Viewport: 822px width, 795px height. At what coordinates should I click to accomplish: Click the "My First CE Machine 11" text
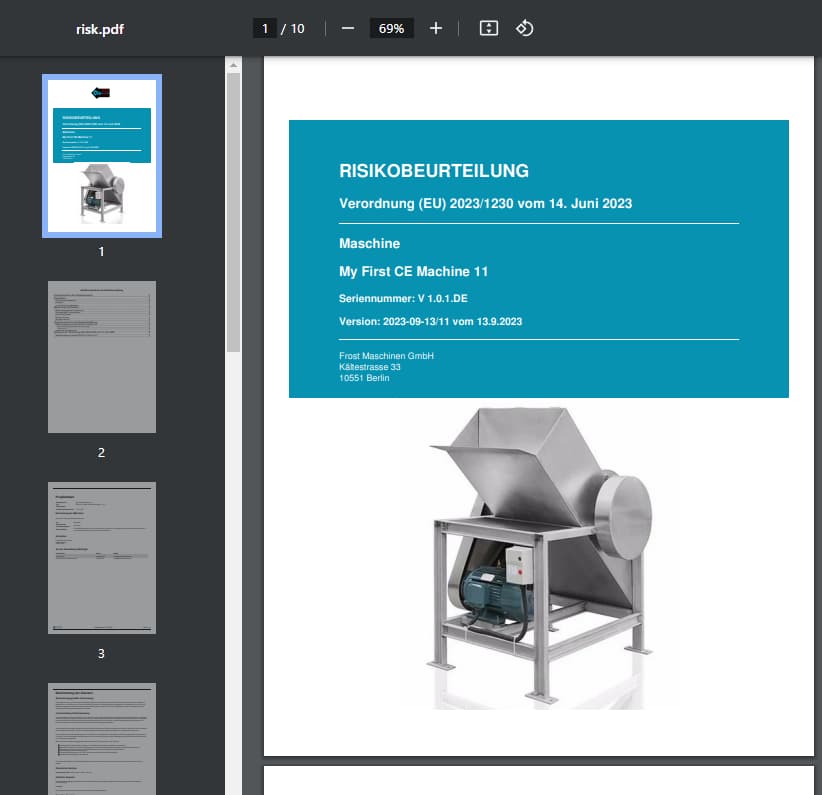click(414, 272)
